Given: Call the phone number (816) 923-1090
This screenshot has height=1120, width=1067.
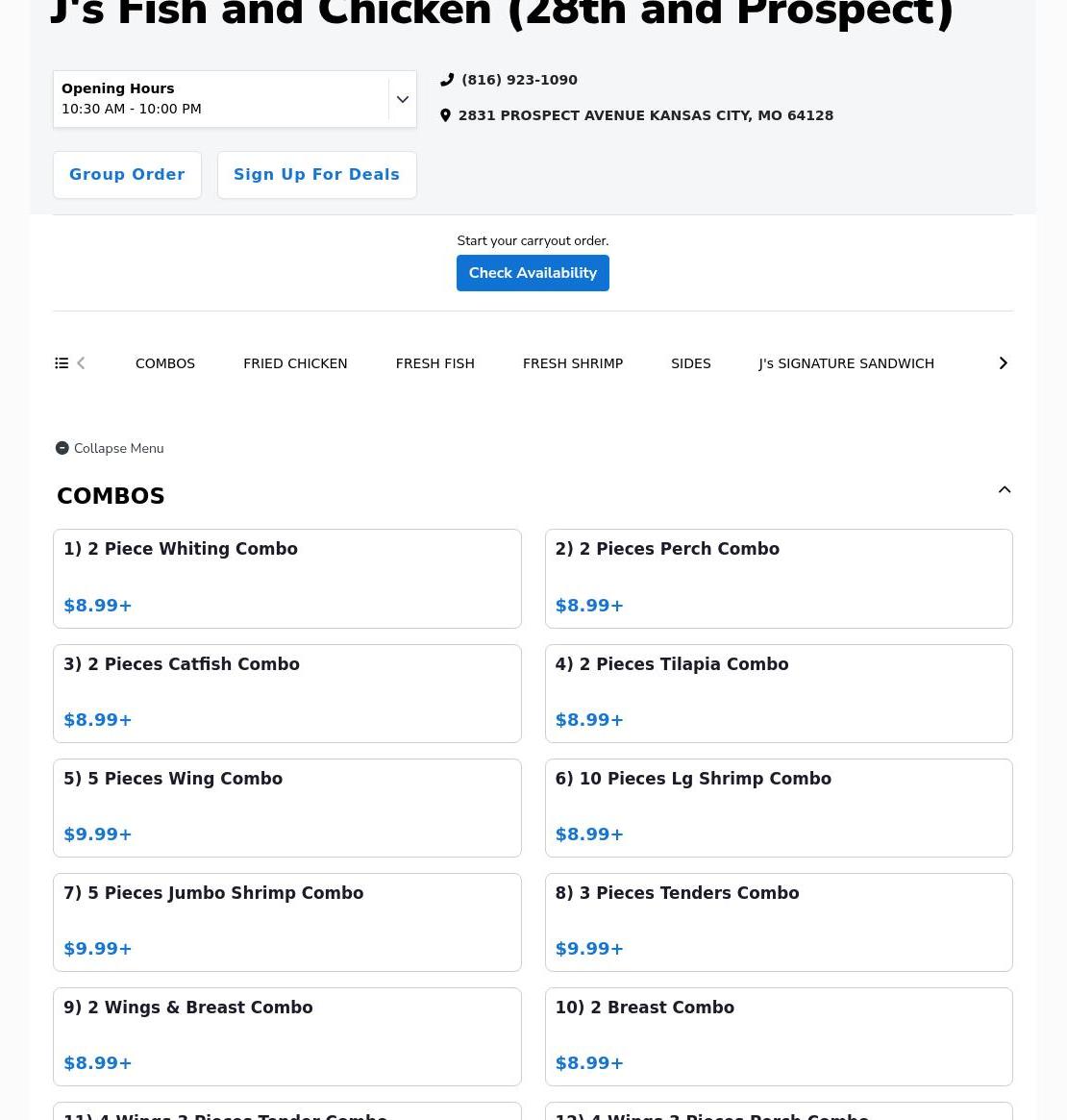Looking at the screenshot, I should [x=519, y=80].
